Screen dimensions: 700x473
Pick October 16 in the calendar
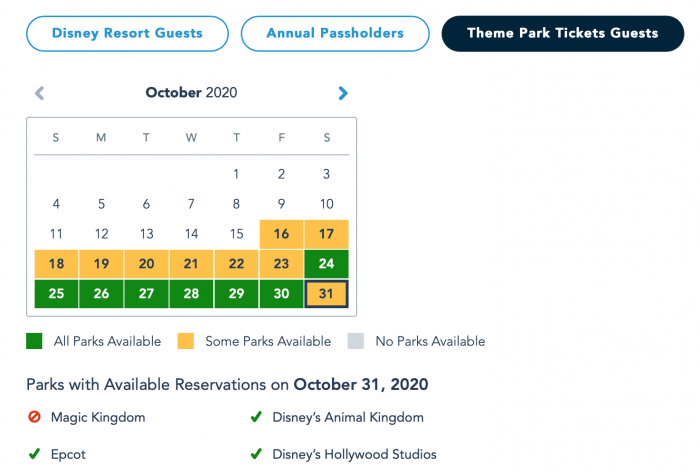(x=281, y=234)
